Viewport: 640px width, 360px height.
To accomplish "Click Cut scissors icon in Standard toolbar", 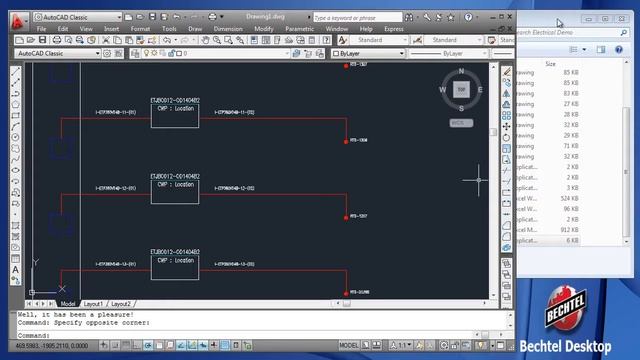I will [106, 40].
